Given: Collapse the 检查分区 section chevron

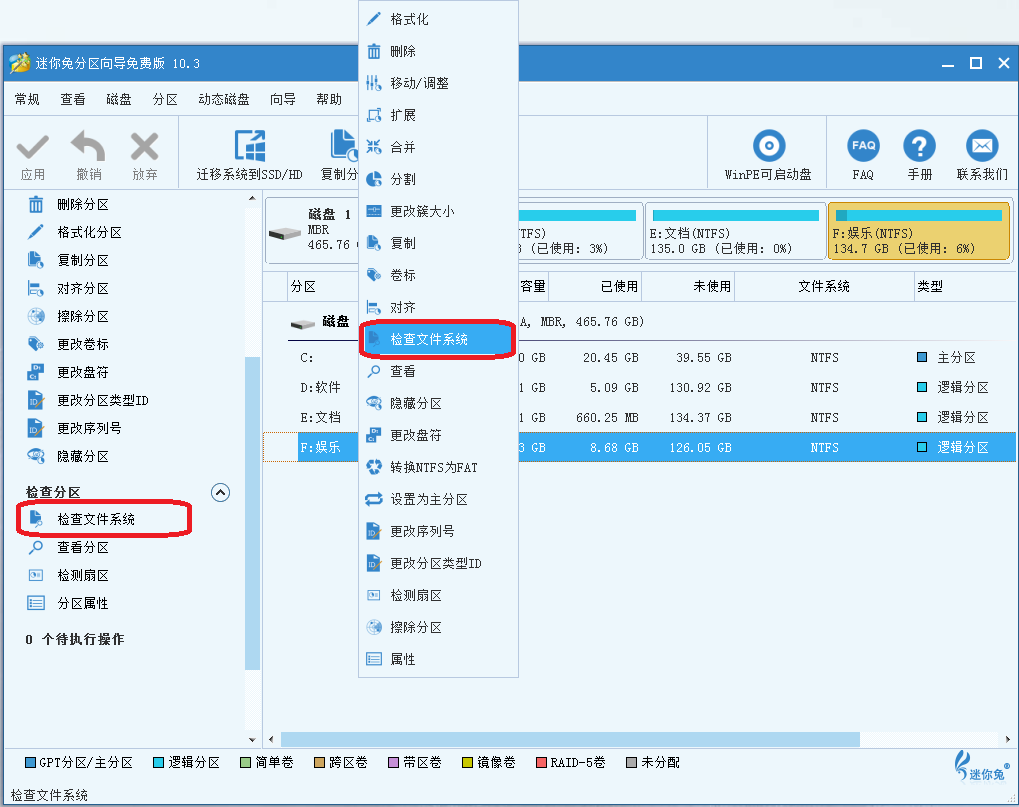Looking at the screenshot, I should coord(220,493).
